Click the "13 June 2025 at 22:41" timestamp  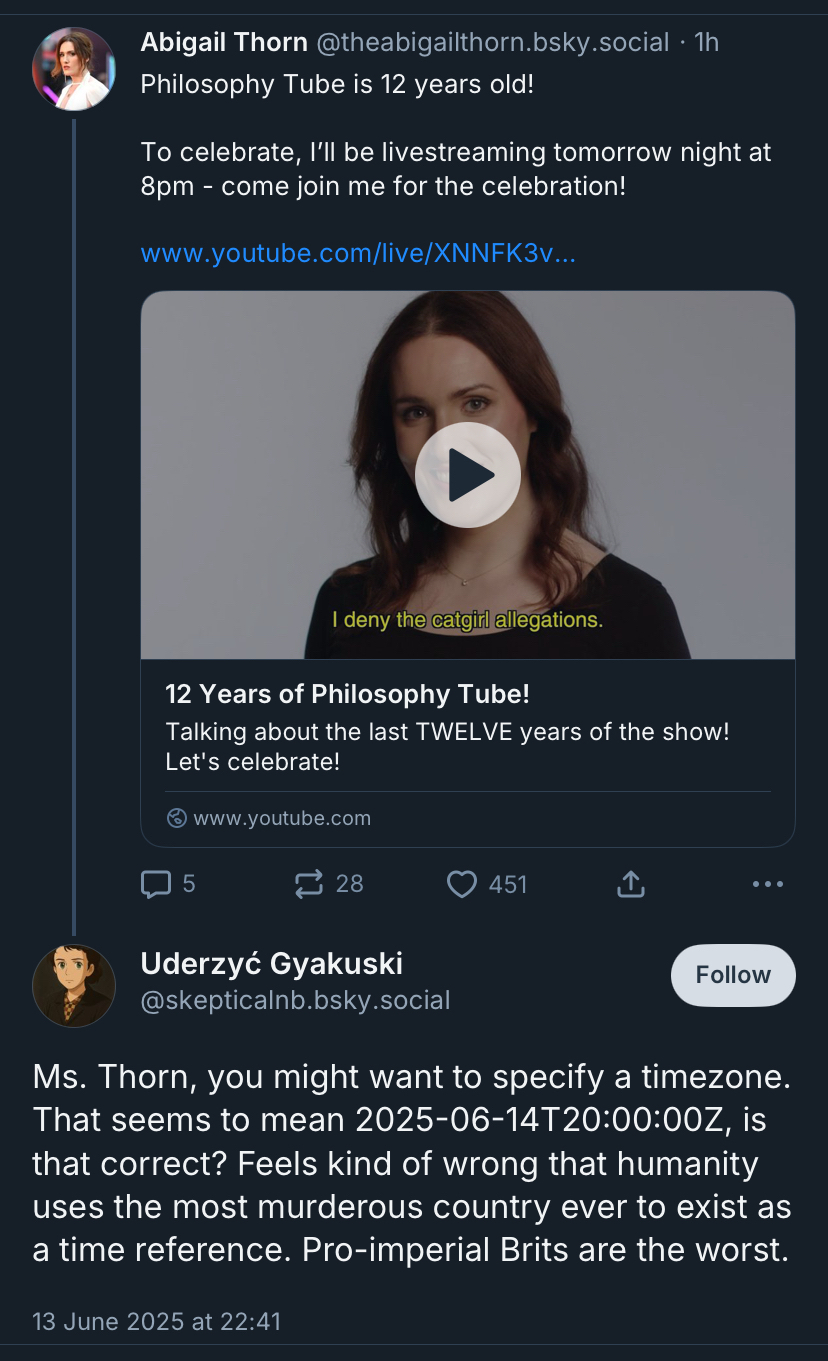click(x=157, y=1321)
